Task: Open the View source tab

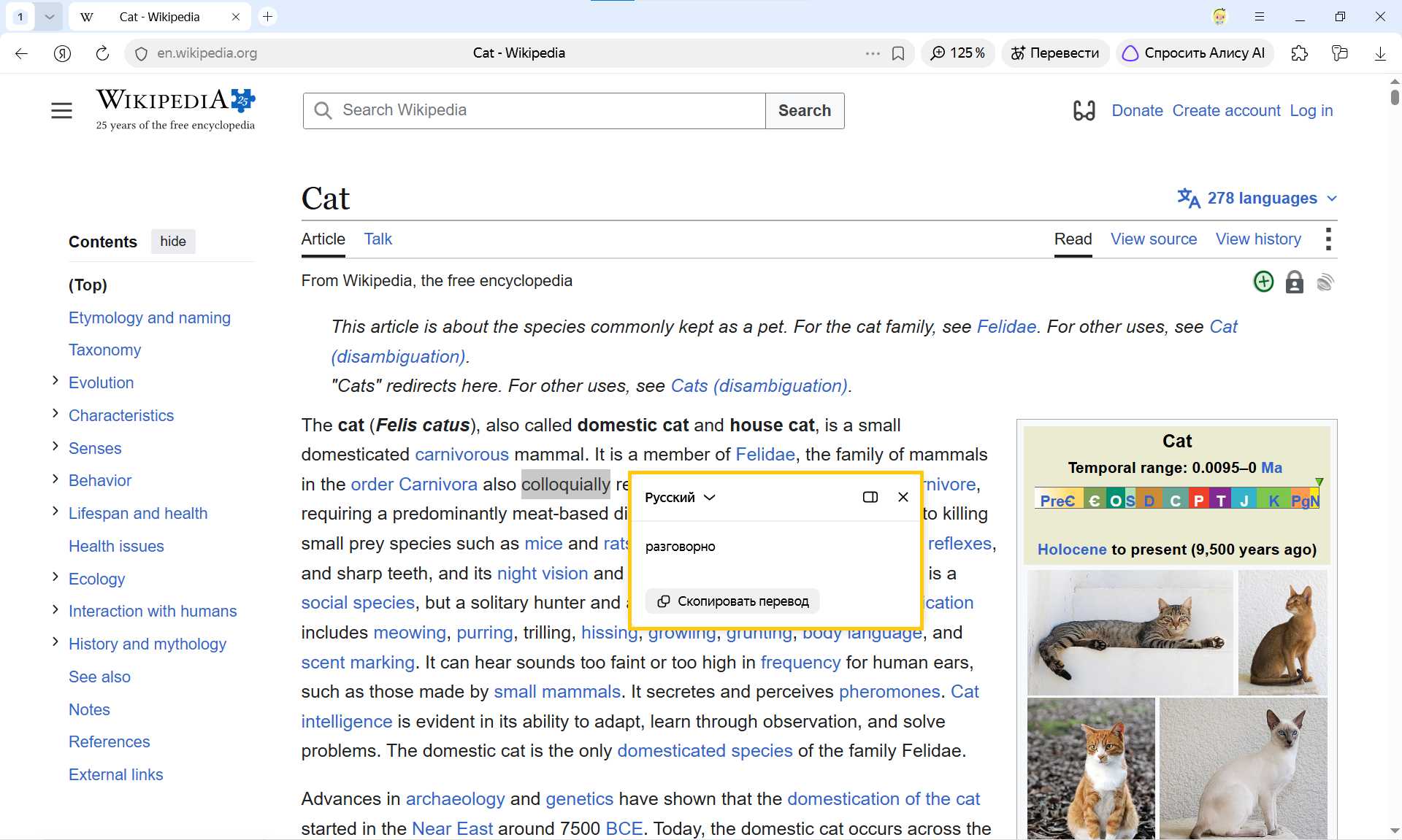Action: (1154, 239)
